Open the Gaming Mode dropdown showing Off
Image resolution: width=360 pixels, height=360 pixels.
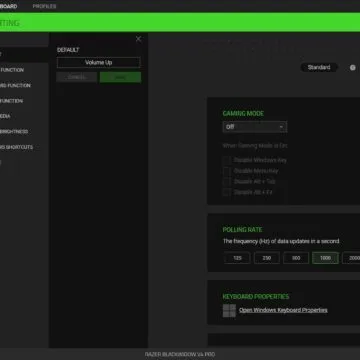255,127
